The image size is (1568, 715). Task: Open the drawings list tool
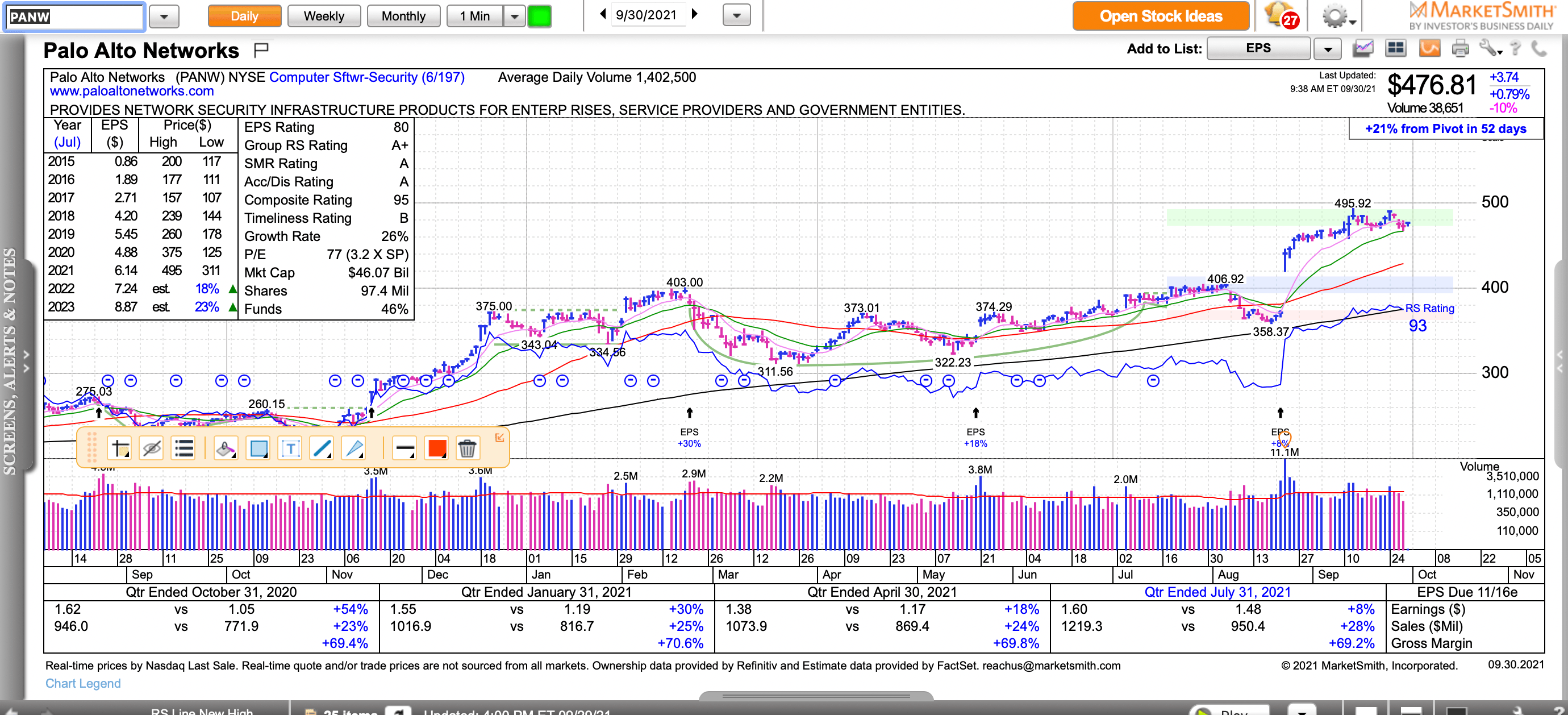point(183,449)
